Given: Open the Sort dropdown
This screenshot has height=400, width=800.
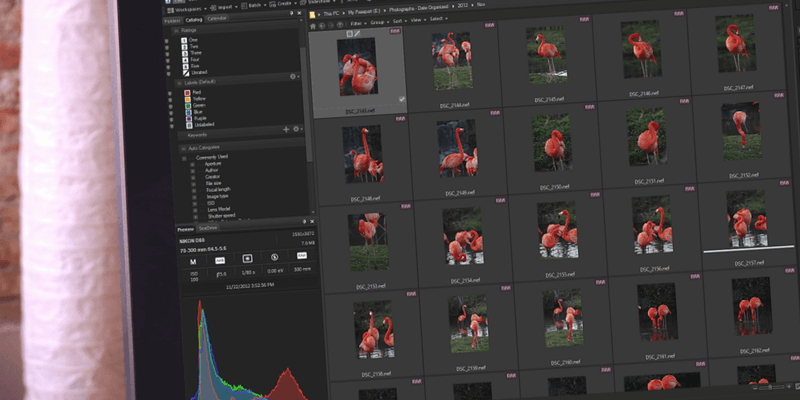Looking at the screenshot, I should point(399,21).
